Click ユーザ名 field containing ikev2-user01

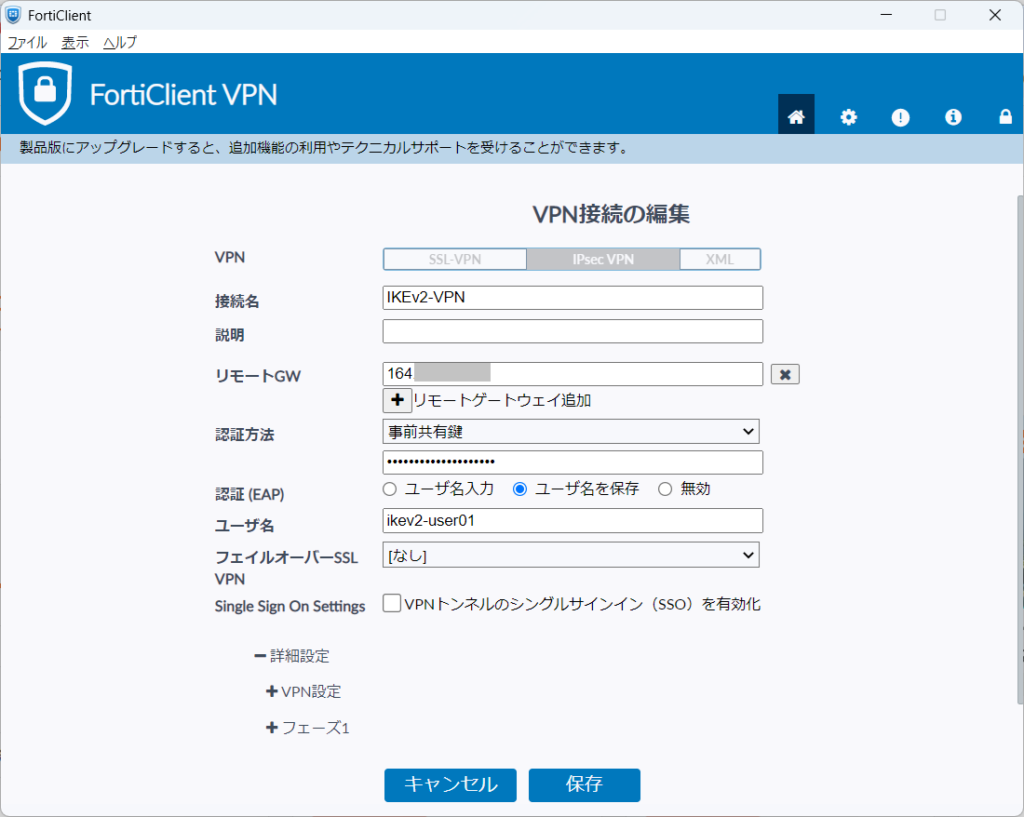coord(573,521)
